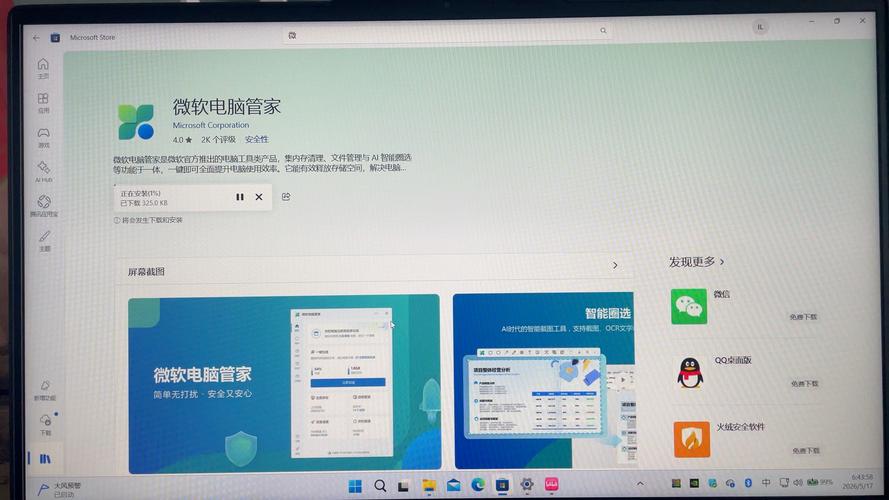Open Settings gear on taskbar
Screen dimensions: 889x500
tap(527, 484)
